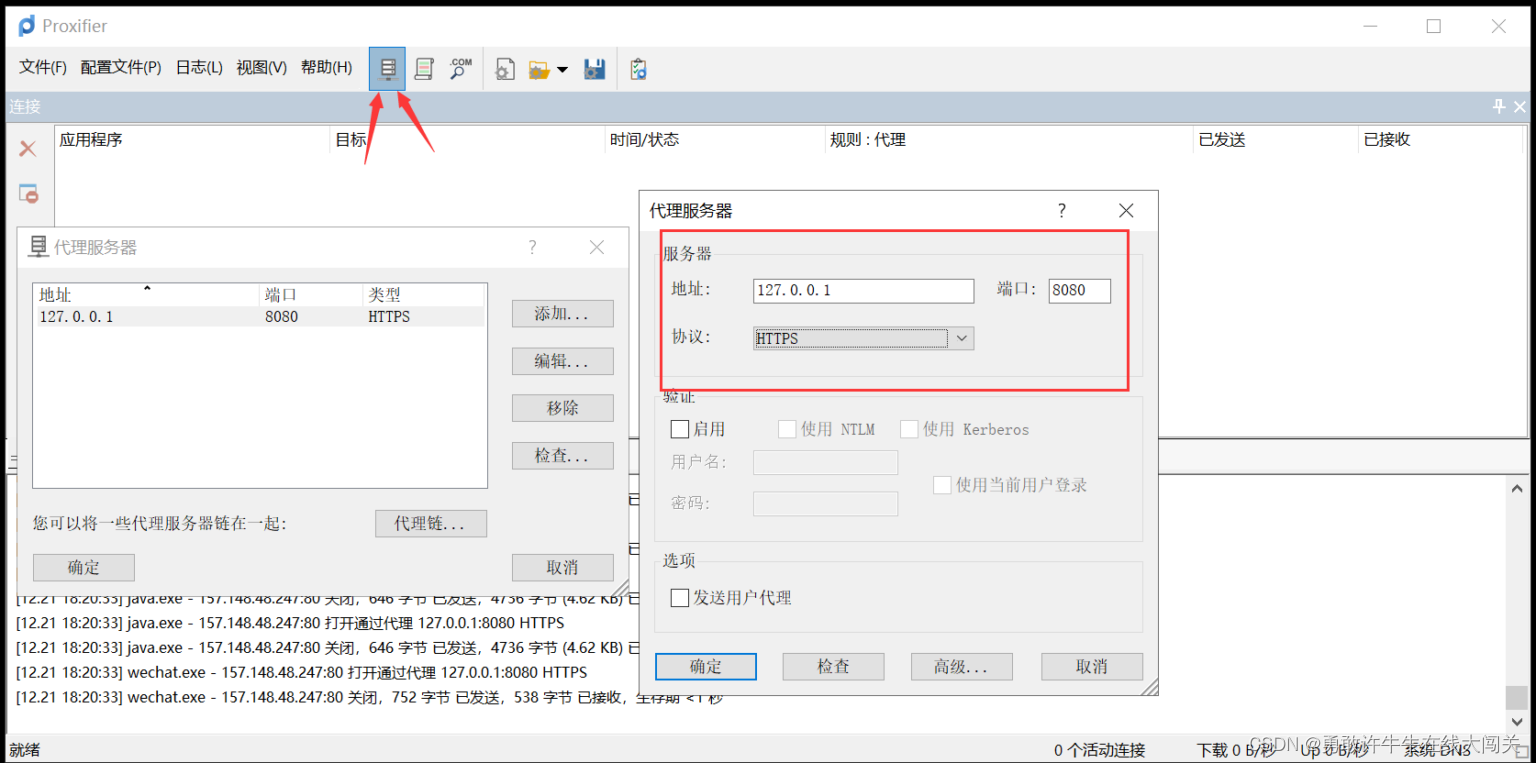Open the 协议 HTTPS combo box
Viewport: 1536px width, 763px height.
(x=863, y=338)
